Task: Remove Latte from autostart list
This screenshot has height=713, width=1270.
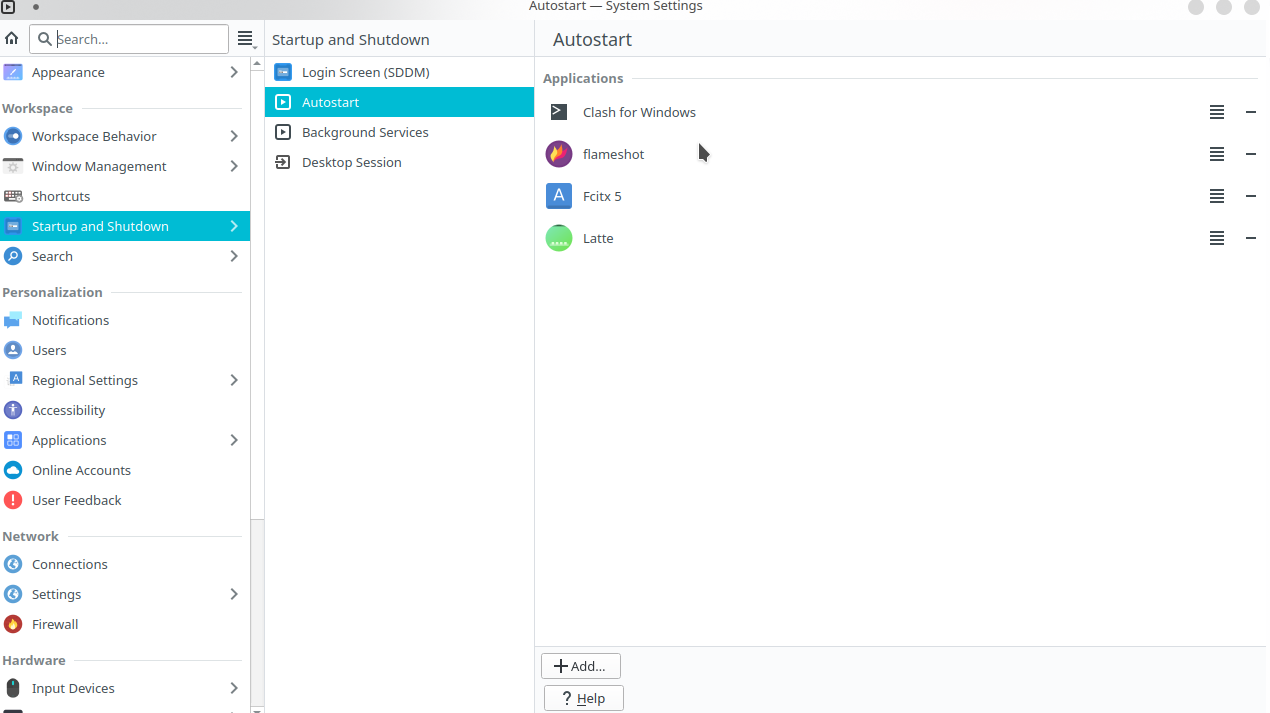Action: coord(1250,238)
